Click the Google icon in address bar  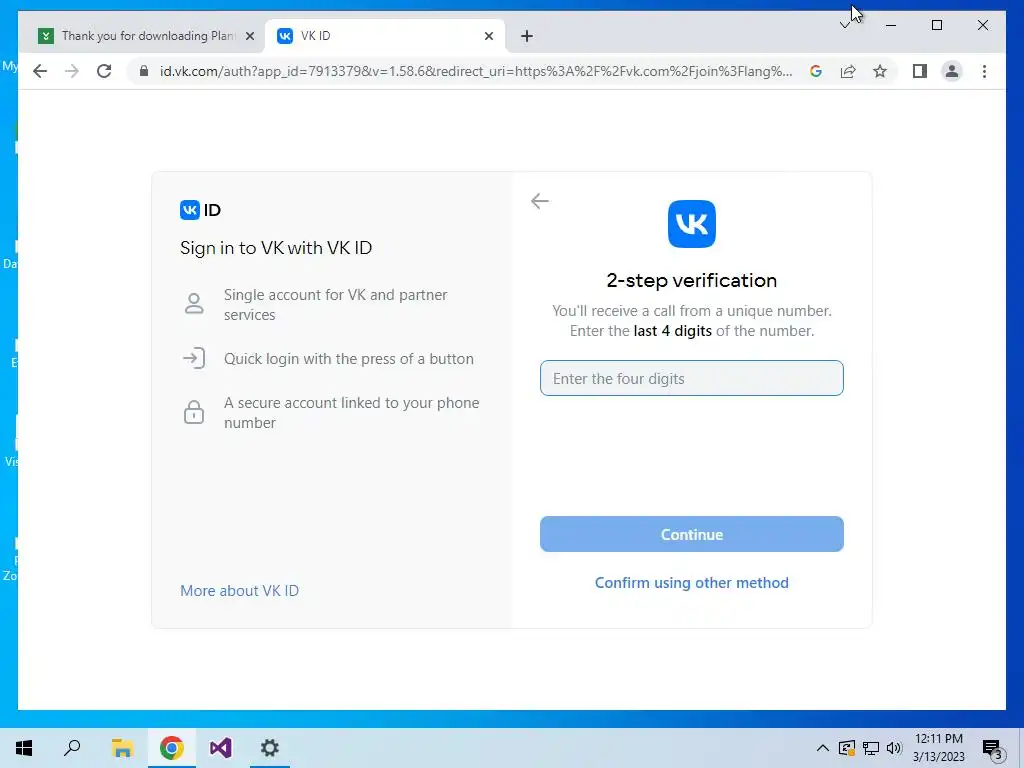816,71
